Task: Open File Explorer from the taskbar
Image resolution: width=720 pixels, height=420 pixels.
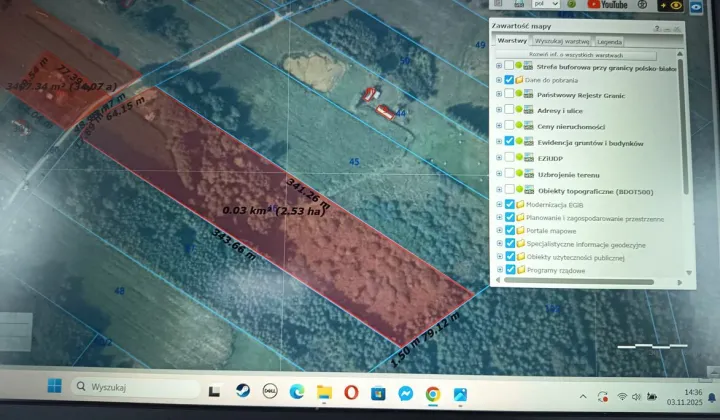Action: pyautogui.click(x=324, y=392)
